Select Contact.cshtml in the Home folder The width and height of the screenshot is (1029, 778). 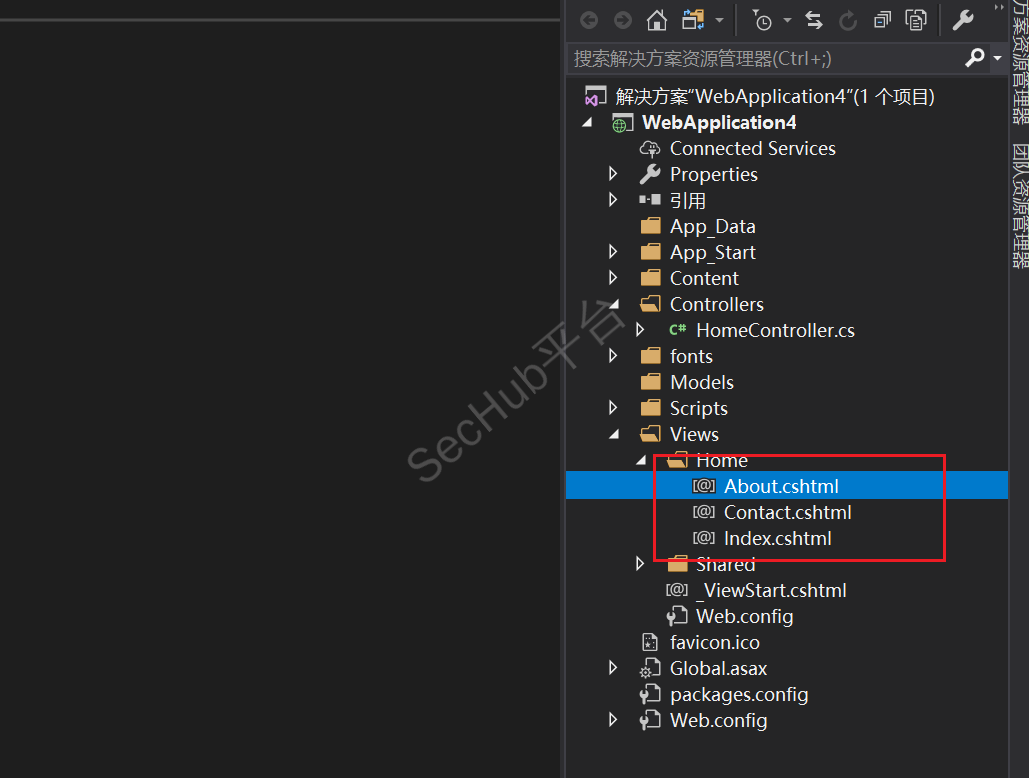tap(787, 512)
